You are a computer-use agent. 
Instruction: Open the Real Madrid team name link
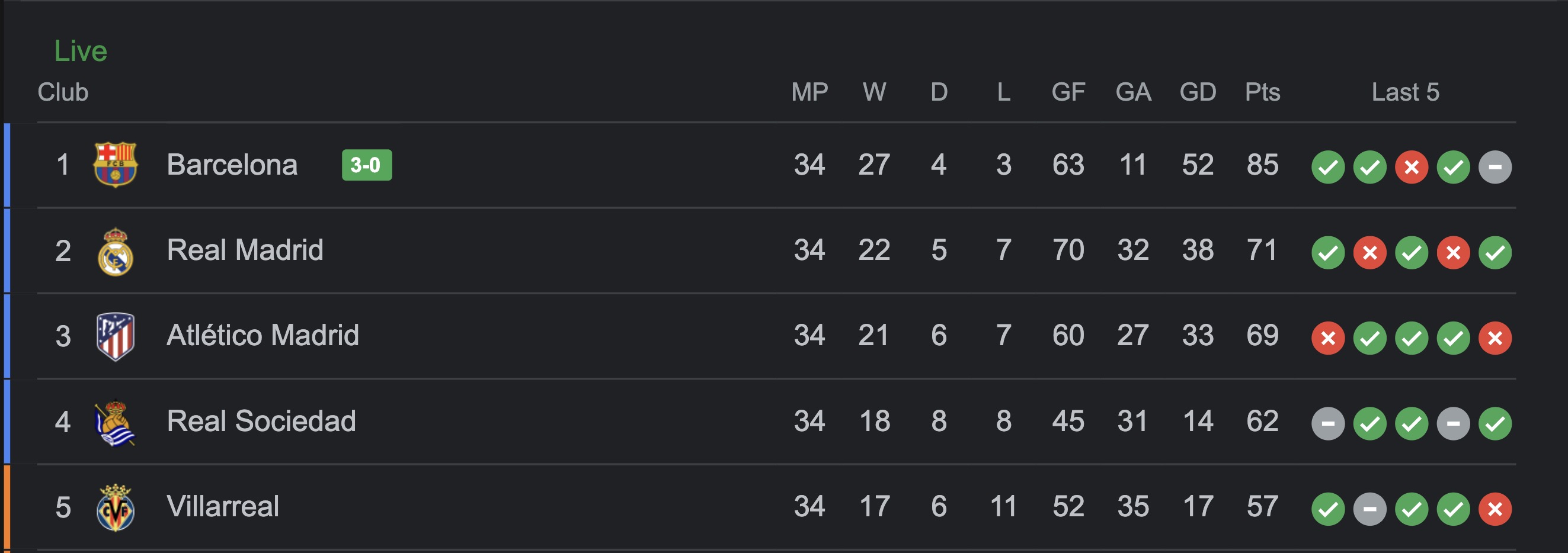tap(245, 250)
